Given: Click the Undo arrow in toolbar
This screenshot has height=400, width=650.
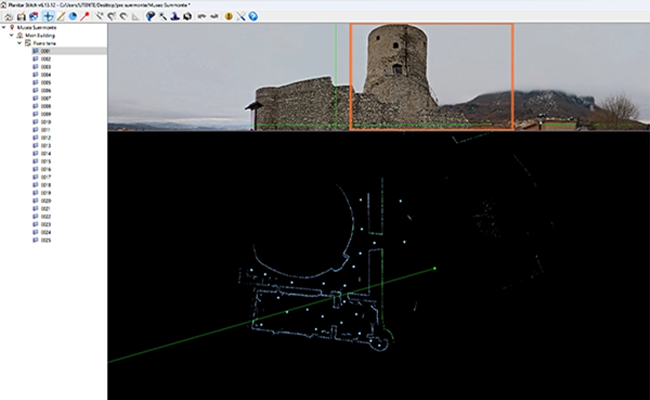Looking at the screenshot, I should pos(202,16).
